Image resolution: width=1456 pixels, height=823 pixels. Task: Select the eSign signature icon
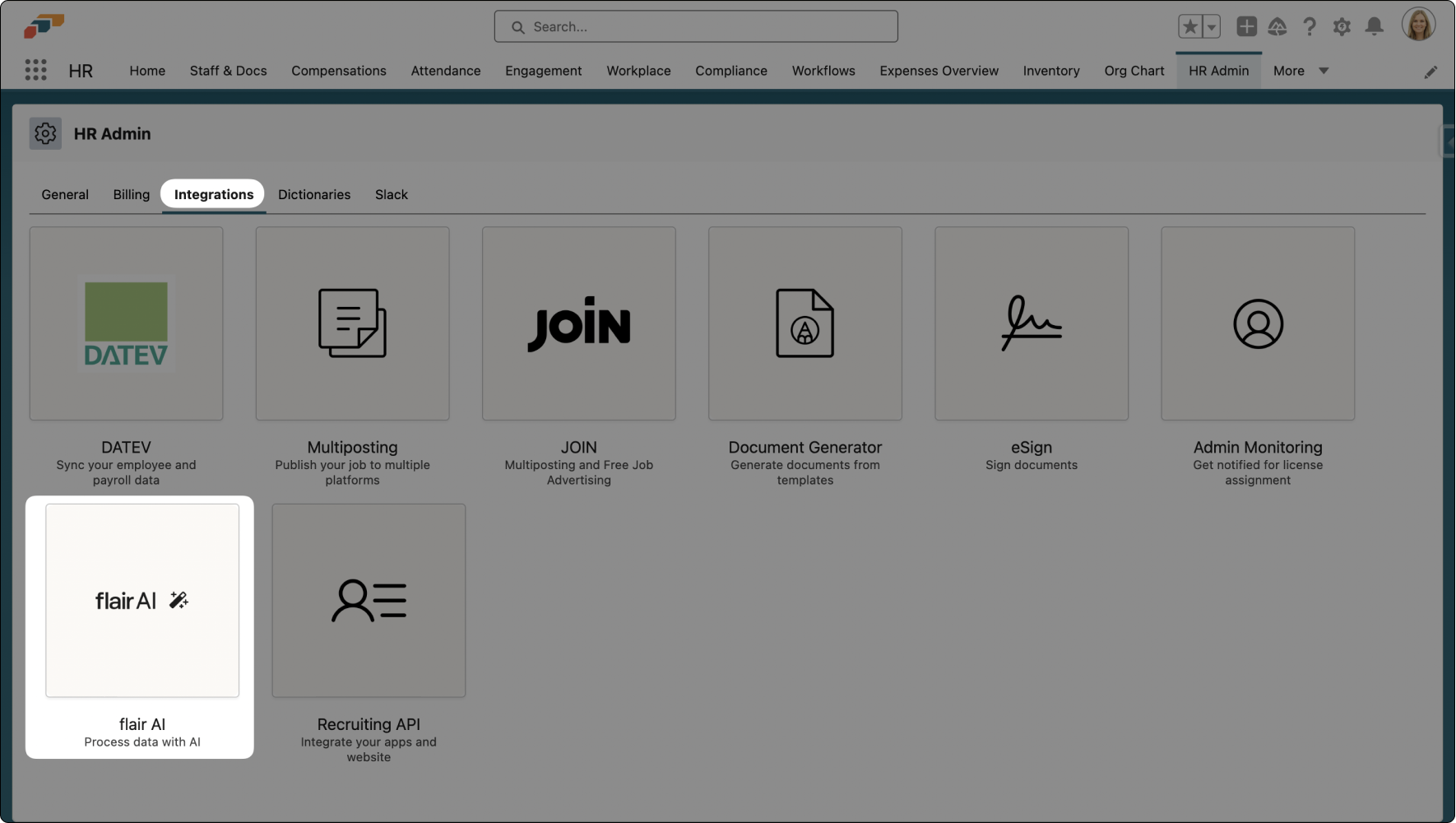click(x=1031, y=323)
